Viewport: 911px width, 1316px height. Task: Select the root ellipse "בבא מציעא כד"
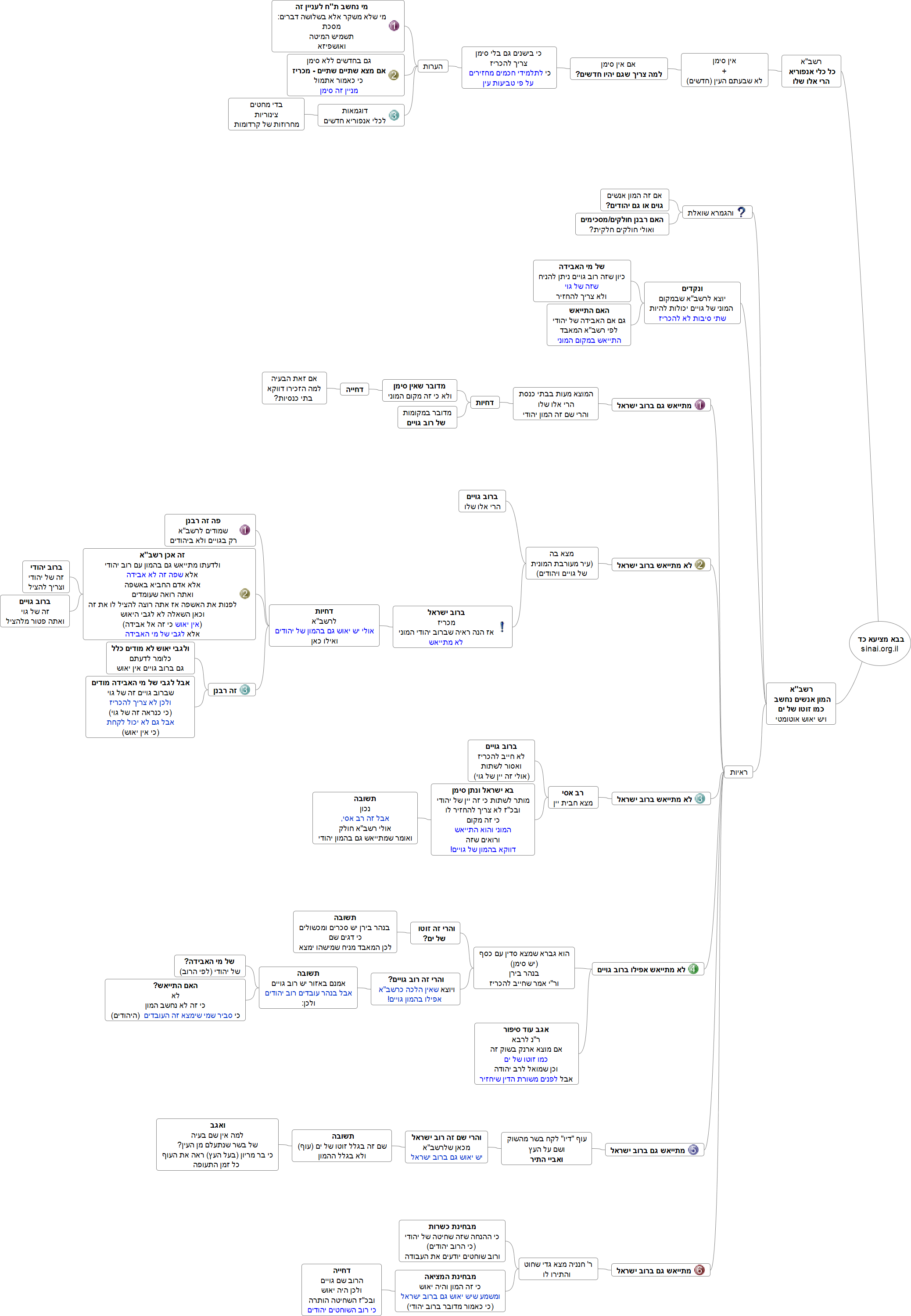pos(880,644)
